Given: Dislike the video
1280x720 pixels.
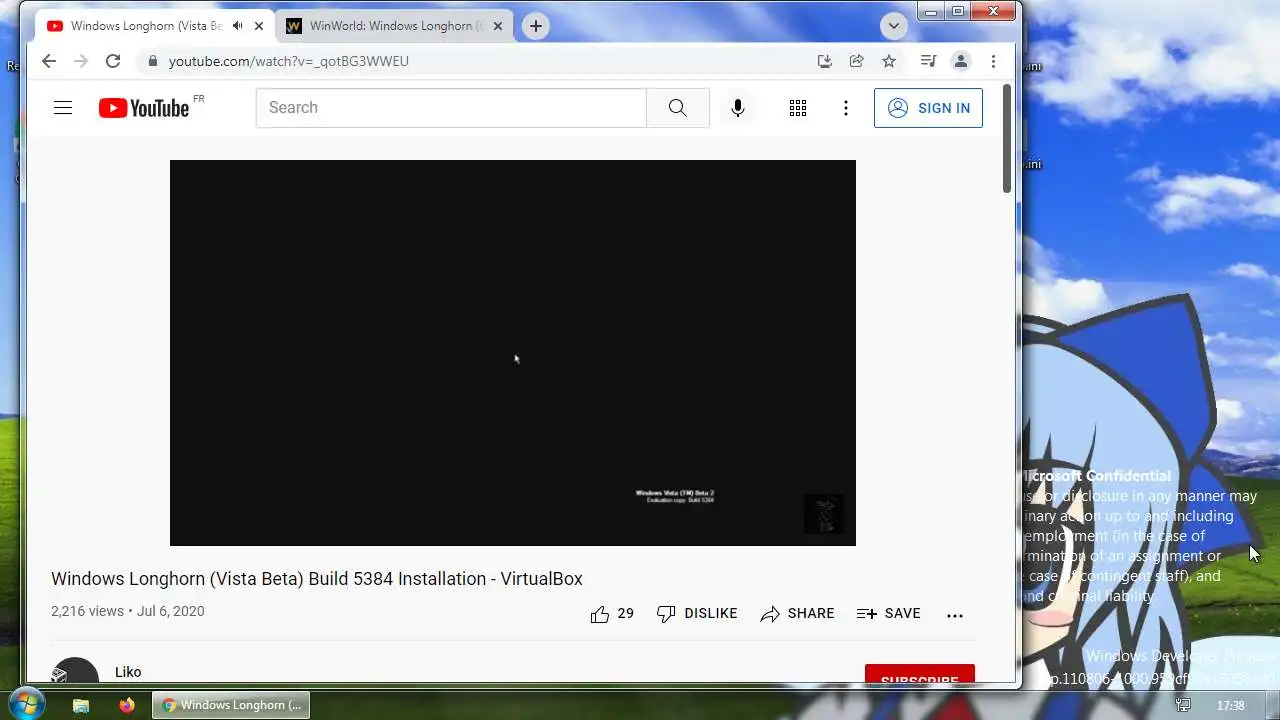Looking at the screenshot, I should click(697, 614).
